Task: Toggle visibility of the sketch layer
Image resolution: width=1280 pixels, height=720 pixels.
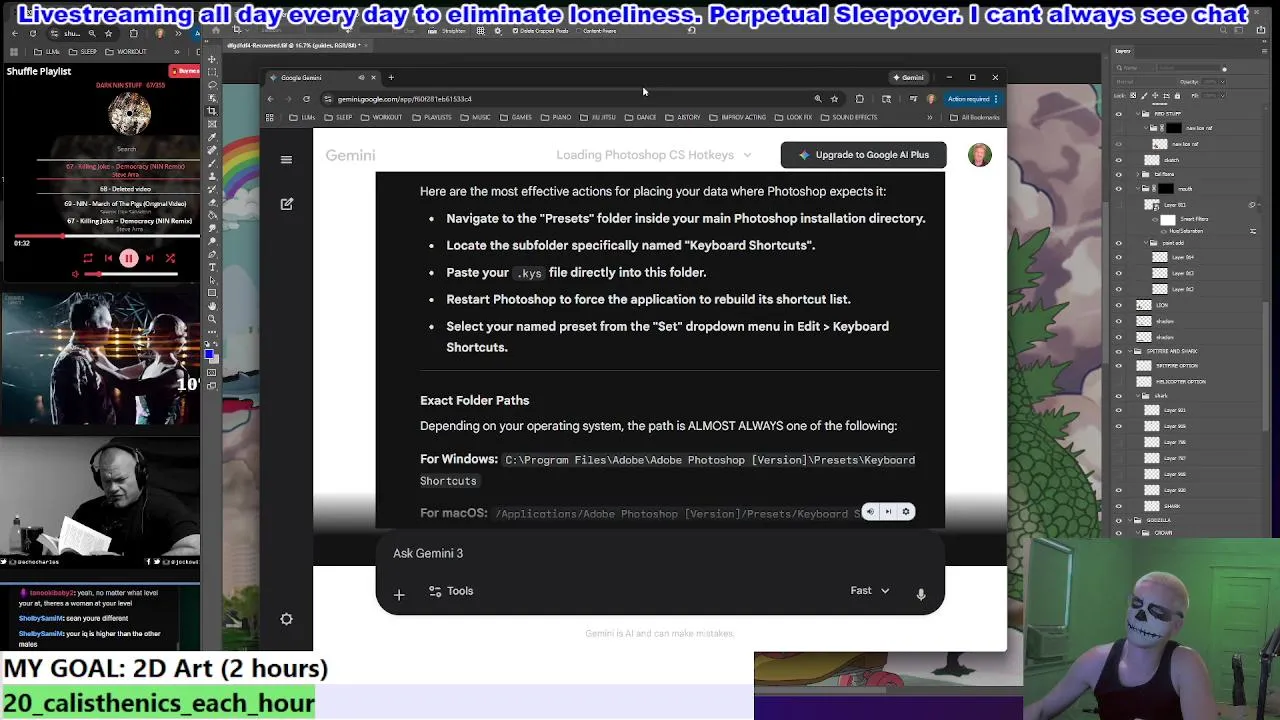Action: click(x=1118, y=160)
